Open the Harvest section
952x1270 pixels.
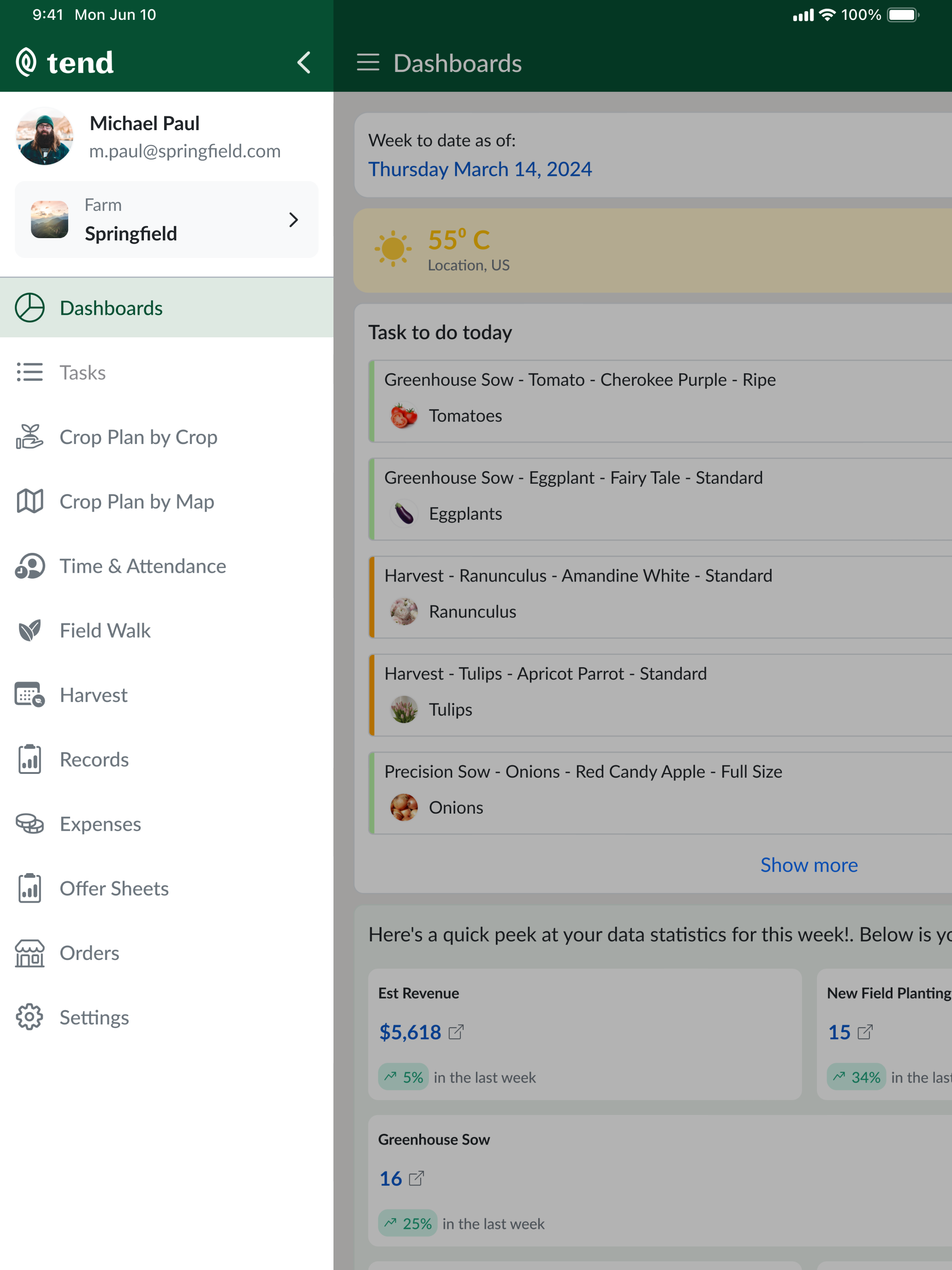[167, 695]
